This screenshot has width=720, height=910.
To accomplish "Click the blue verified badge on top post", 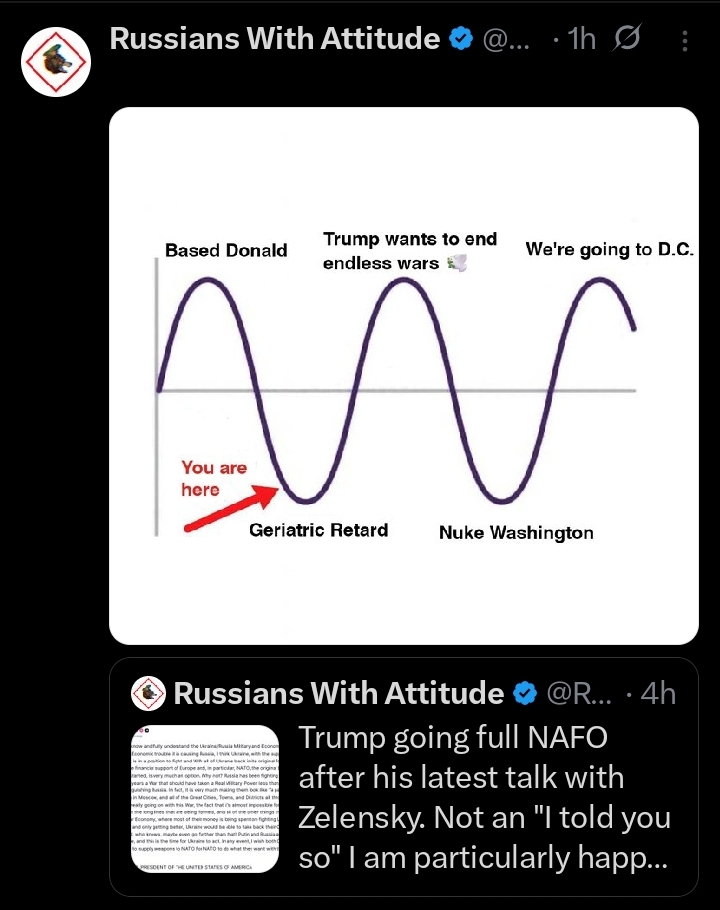I will tap(461, 39).
